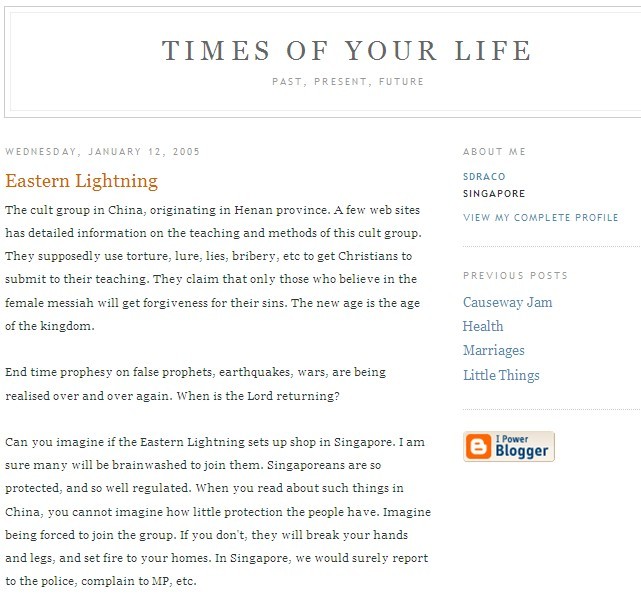Viewport: 641px width, 603px height.
Task: View my complete profile link
Action: (x=540, y=217)
